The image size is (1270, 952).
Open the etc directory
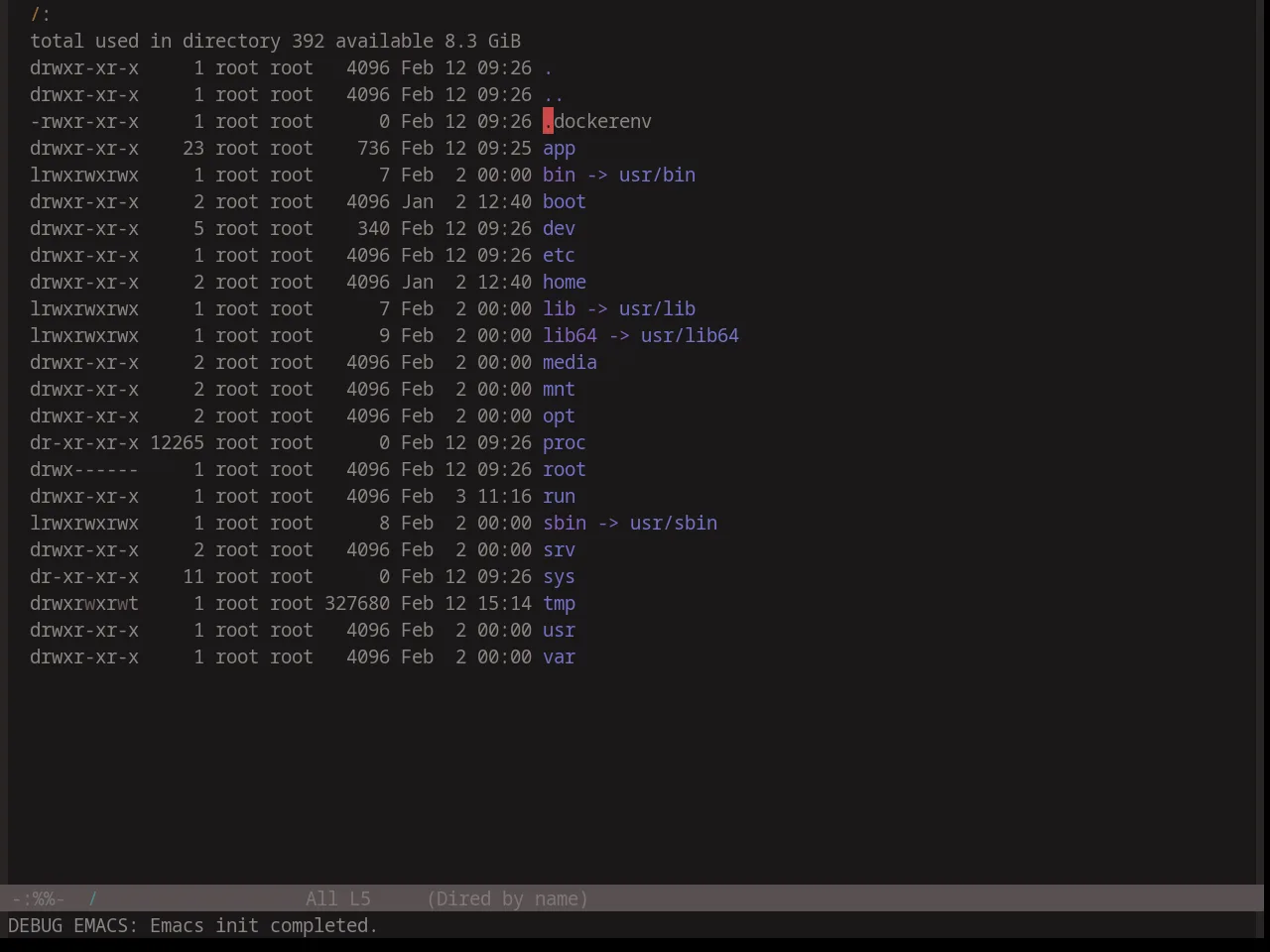point(559,255)
